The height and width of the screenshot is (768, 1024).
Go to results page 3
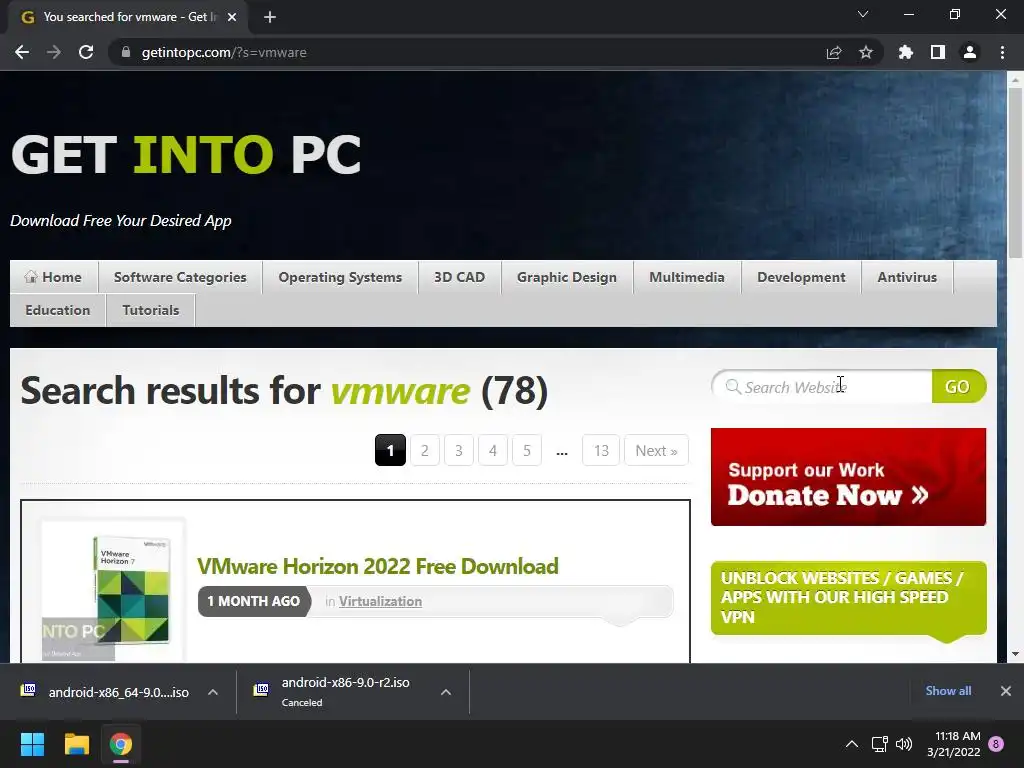458,451
